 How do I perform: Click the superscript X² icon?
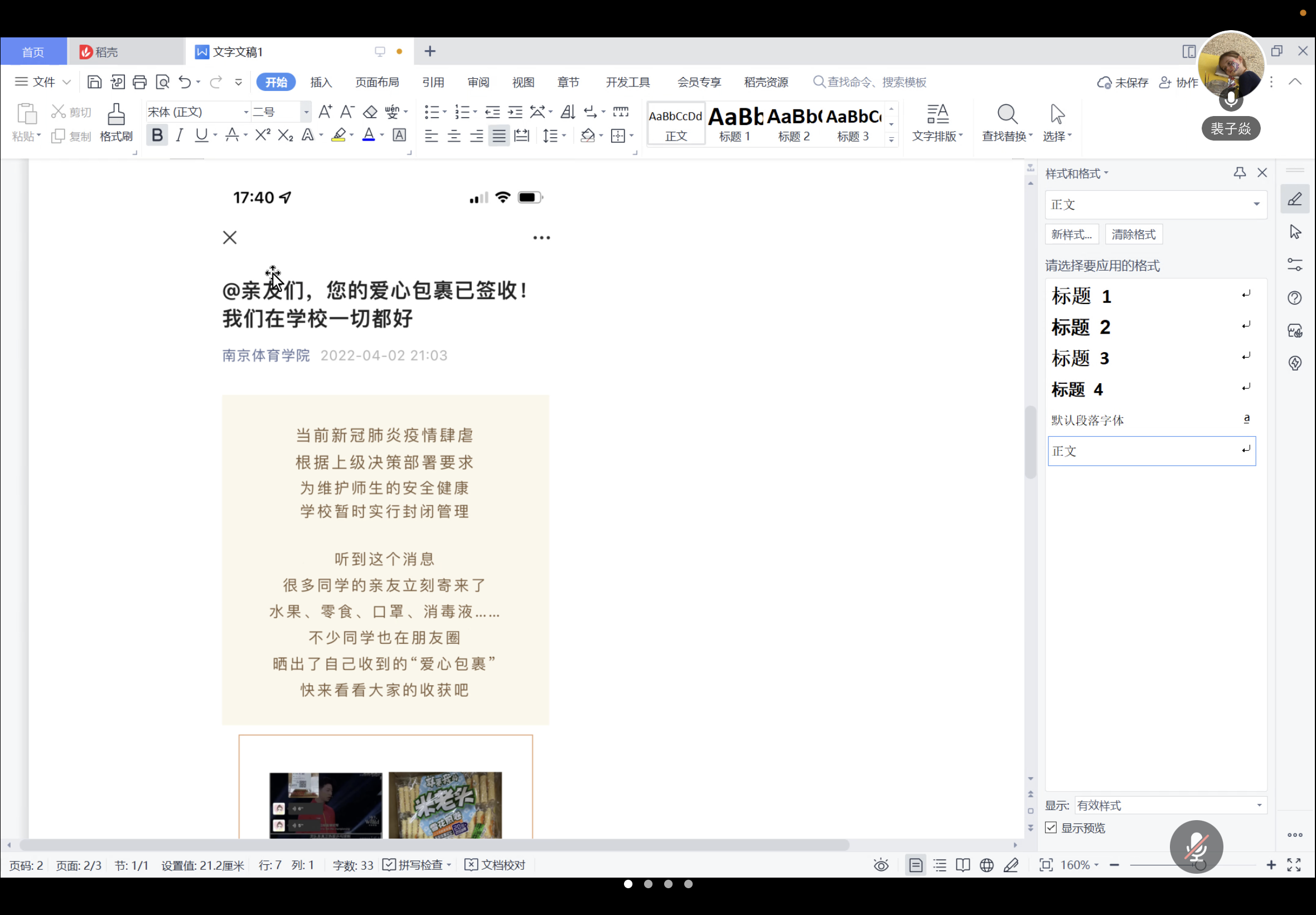(263, 136)
